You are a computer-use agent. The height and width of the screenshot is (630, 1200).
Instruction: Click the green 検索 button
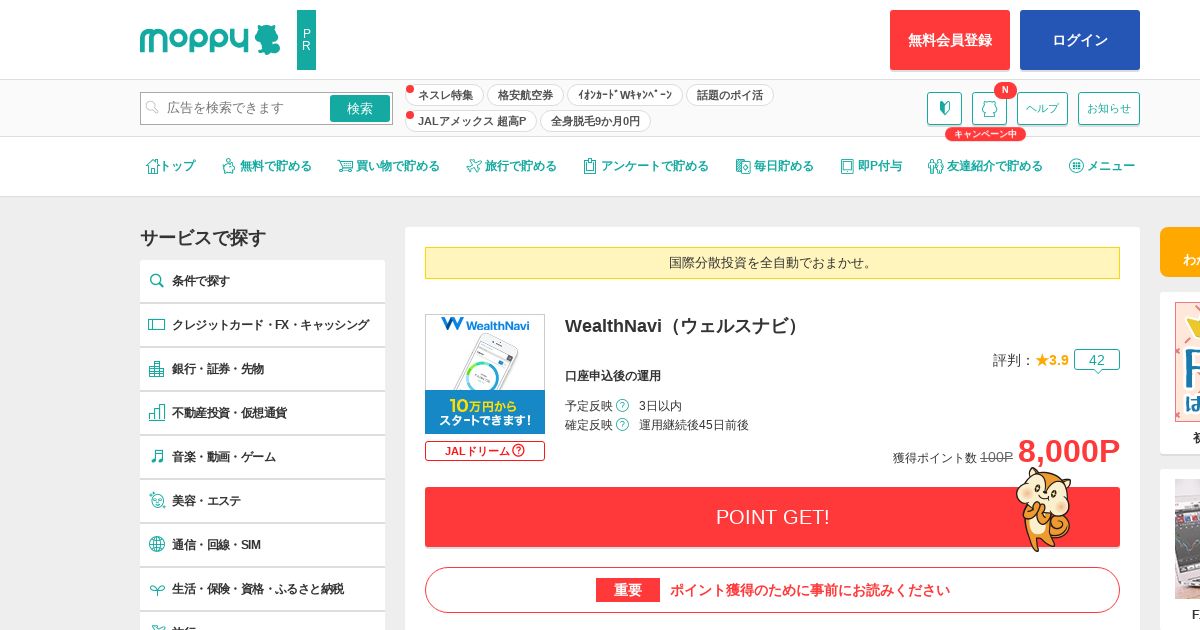tap(360, 108)
